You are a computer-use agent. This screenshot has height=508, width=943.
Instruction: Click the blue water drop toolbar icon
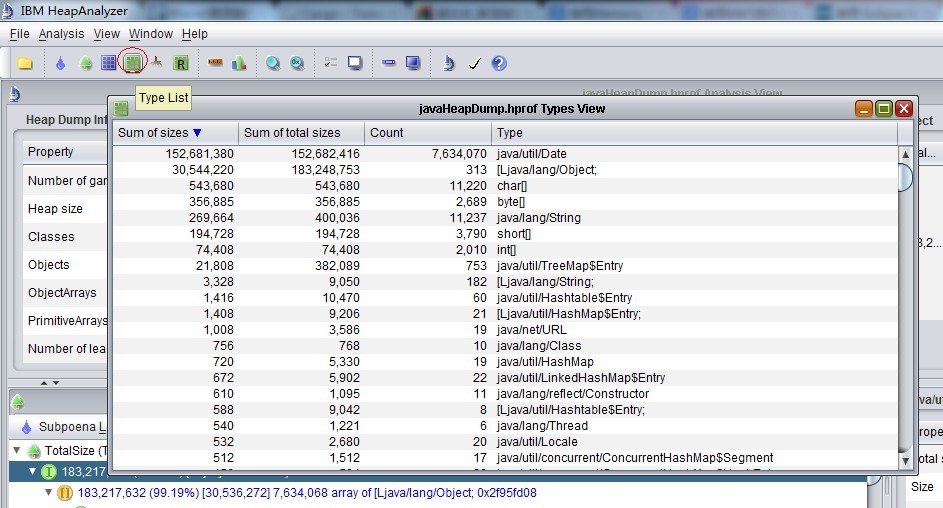pyautogui.click(x=60, y=63)
